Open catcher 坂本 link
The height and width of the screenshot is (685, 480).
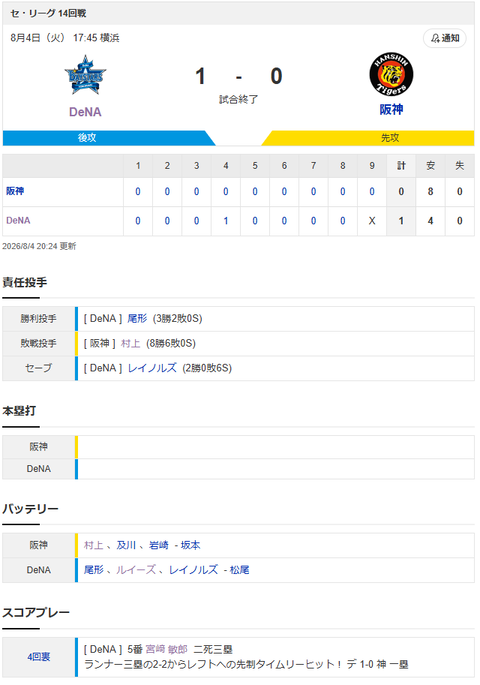[190, 545]
